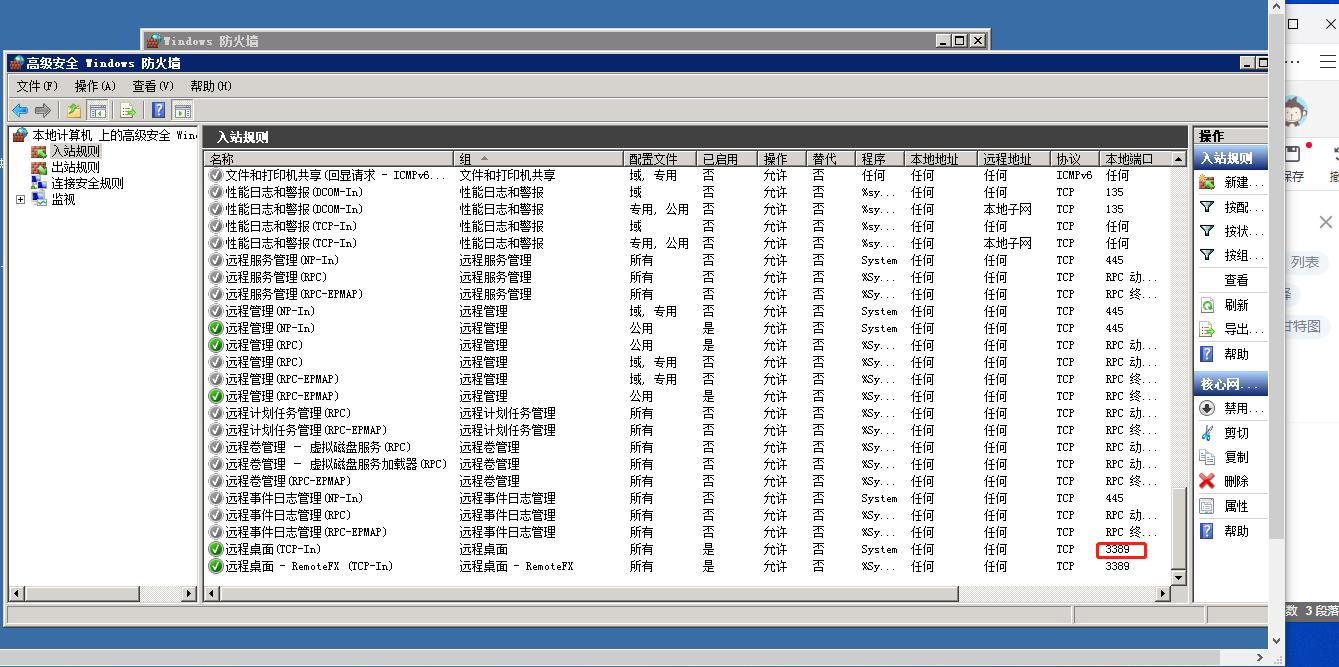Select the 远程计划任务管理(RPC) rule
This screenshot has height=667, width=1339.
pyautogui.click(x=688, y=413)
